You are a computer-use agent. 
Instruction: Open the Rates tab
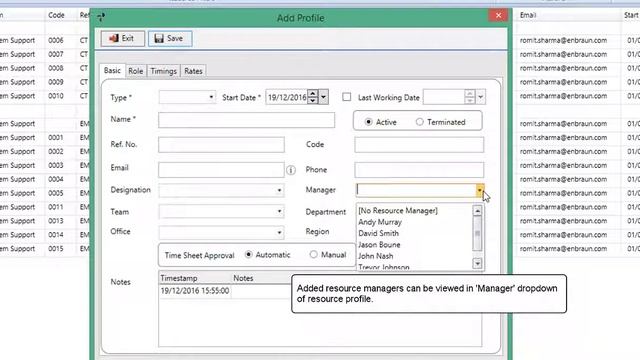[193, 71]
